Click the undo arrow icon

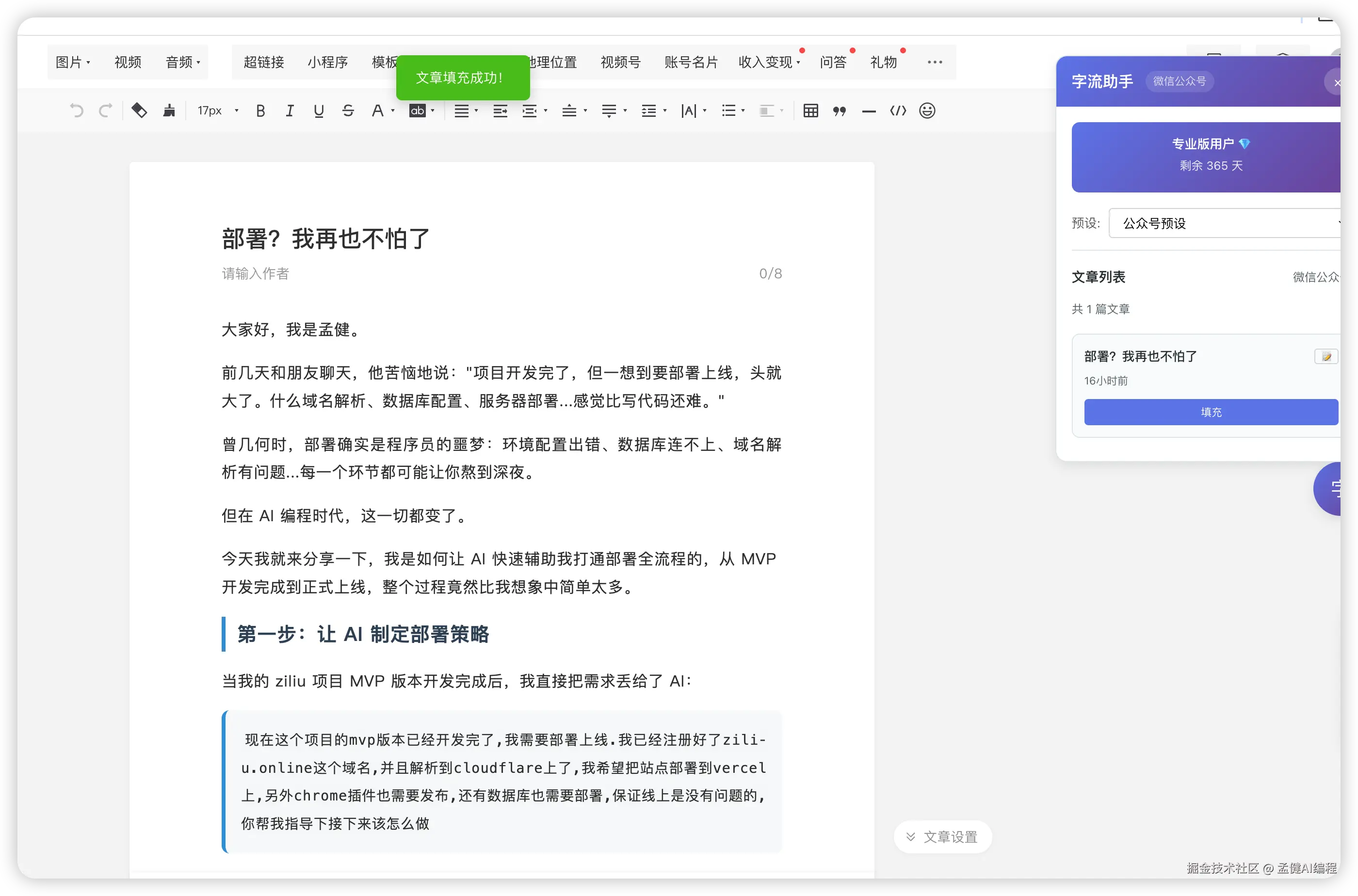point(77,110)
